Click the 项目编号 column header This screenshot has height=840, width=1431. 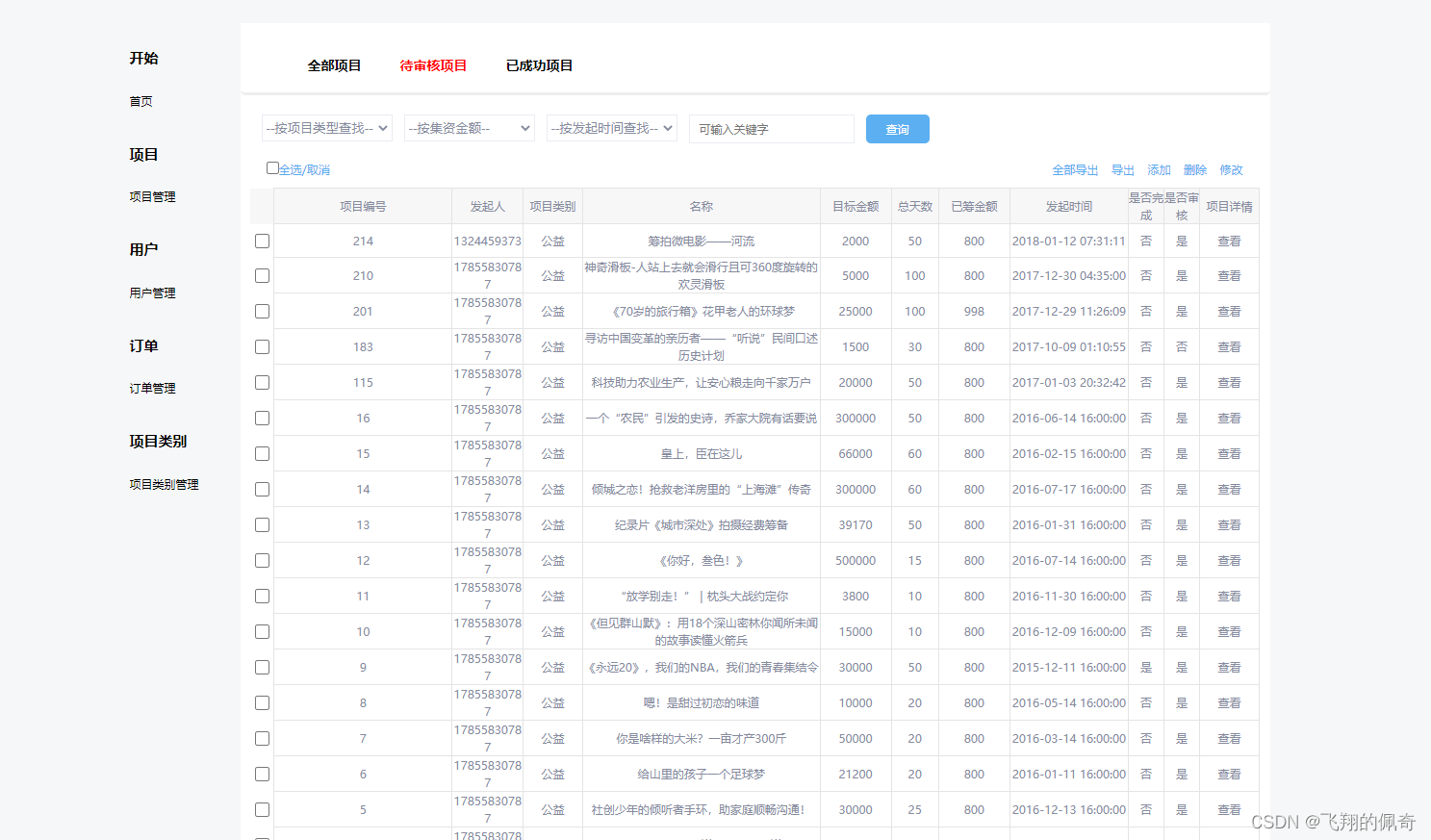pyautogui.click(x=363, y=206)
